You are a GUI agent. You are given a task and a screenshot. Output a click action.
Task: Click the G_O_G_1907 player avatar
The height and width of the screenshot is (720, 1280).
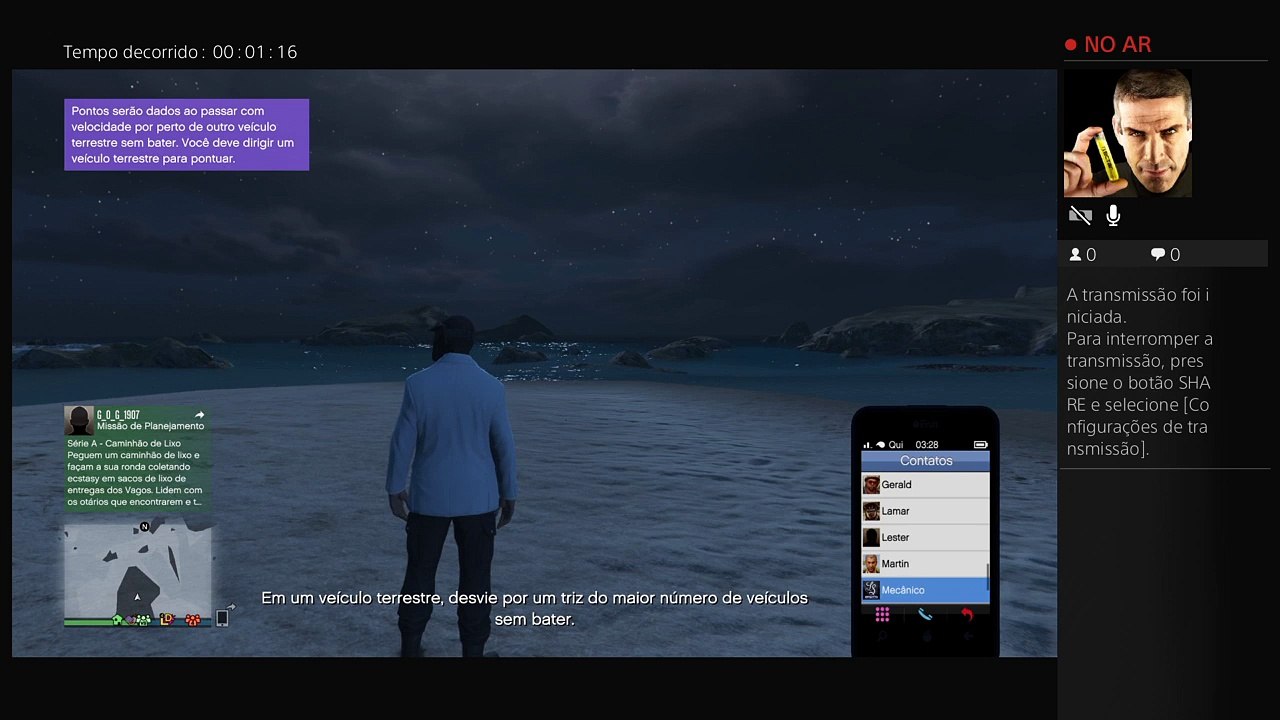click(78, 420)
